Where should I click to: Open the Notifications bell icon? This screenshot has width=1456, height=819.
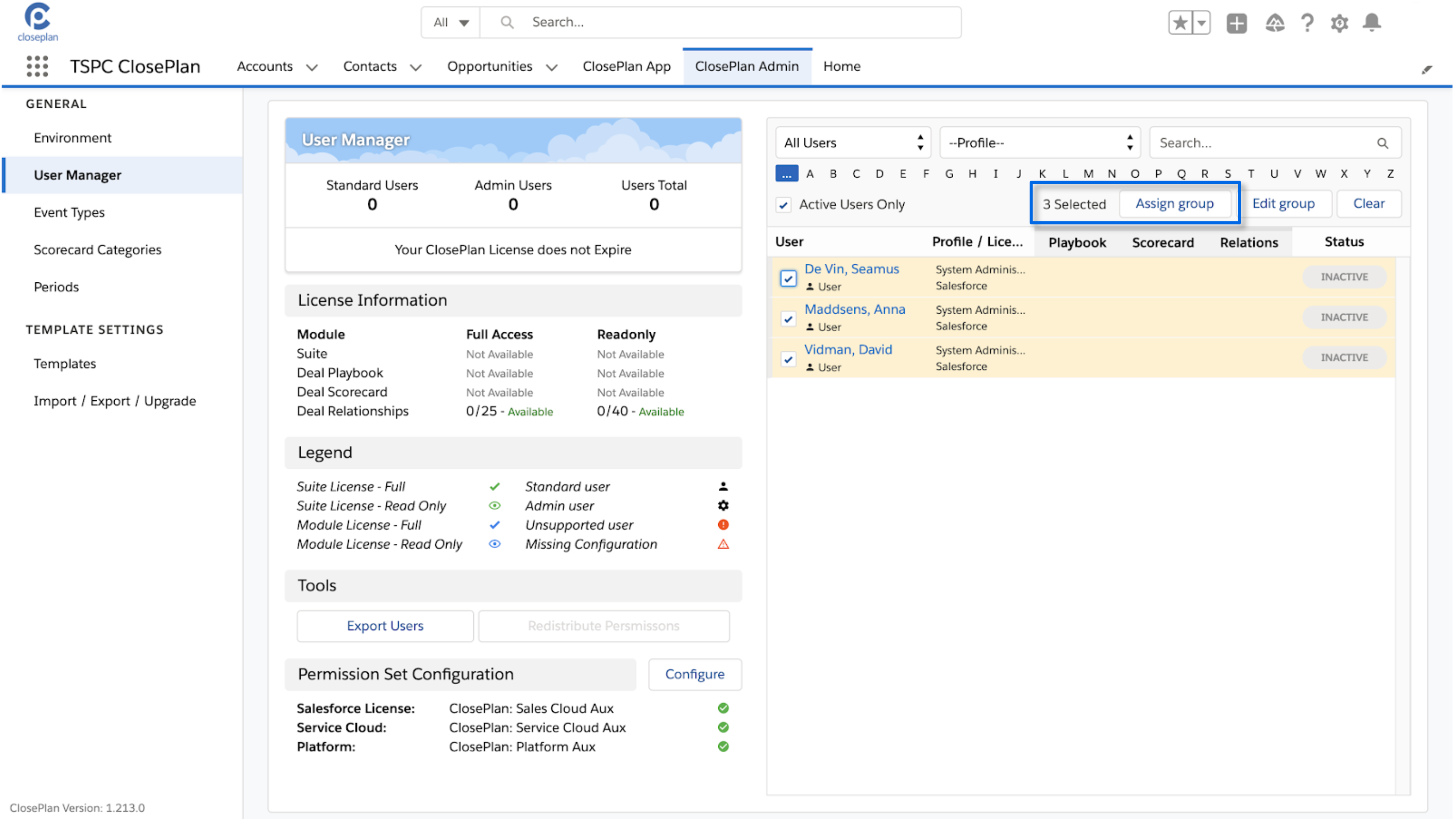pos(1372,23)
